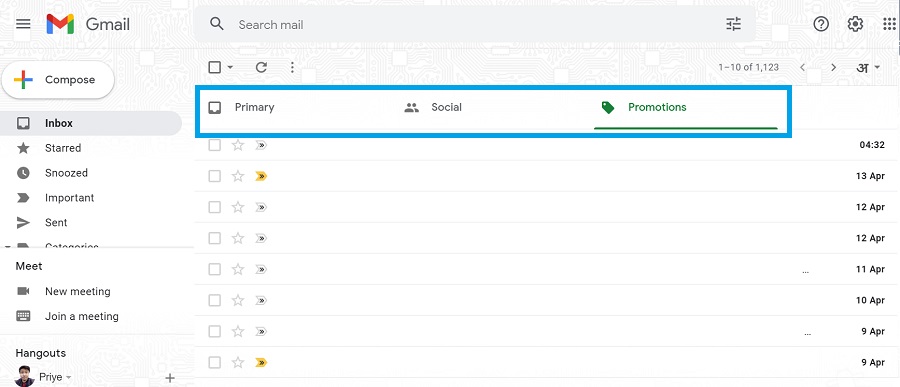Viewport: 900px width, 387px height.
Task: Star the email dated 11 Apr
Action: coord(238,269)
